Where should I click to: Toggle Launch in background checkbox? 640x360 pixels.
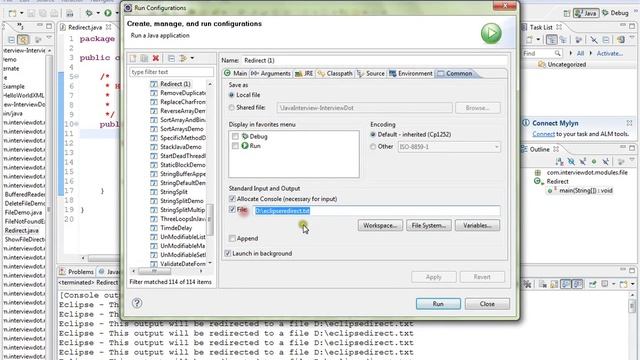[228, 253]
